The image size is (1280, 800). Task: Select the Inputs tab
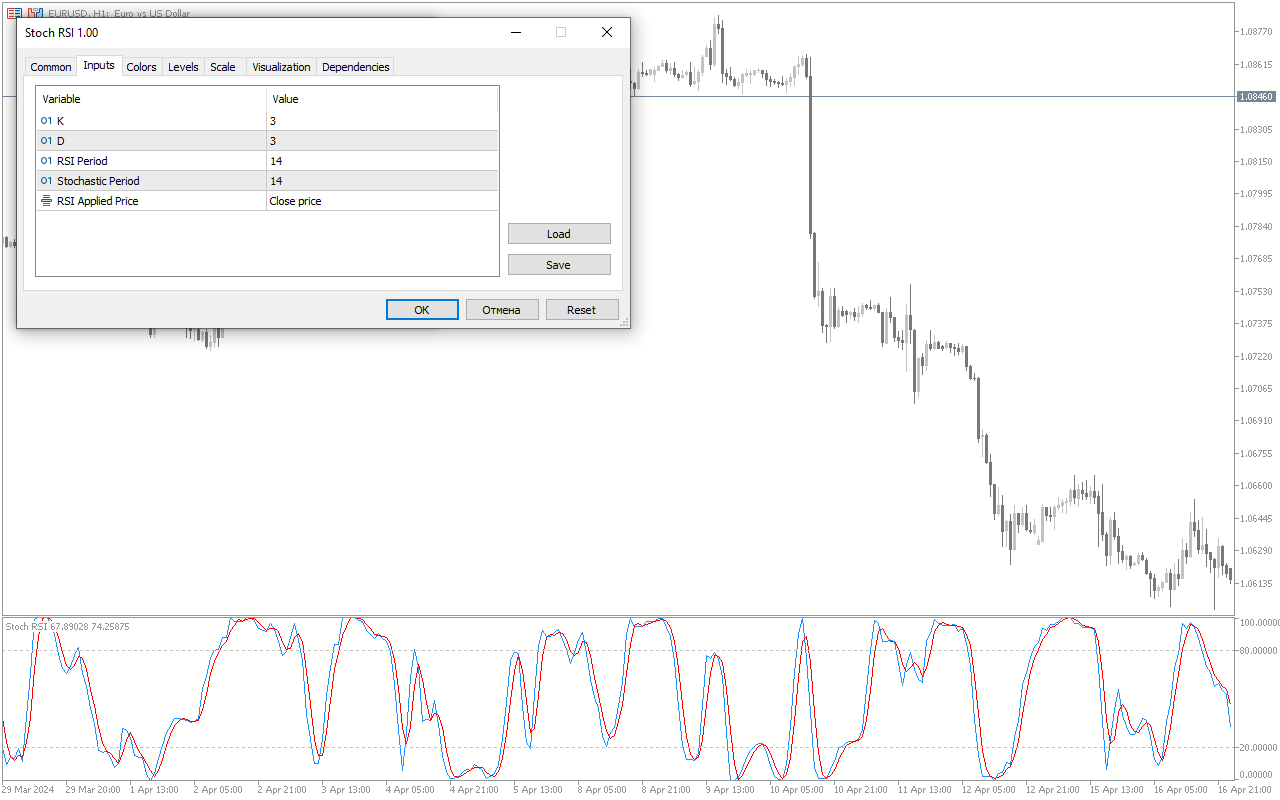pyautogui.click(x=99, y=65)
